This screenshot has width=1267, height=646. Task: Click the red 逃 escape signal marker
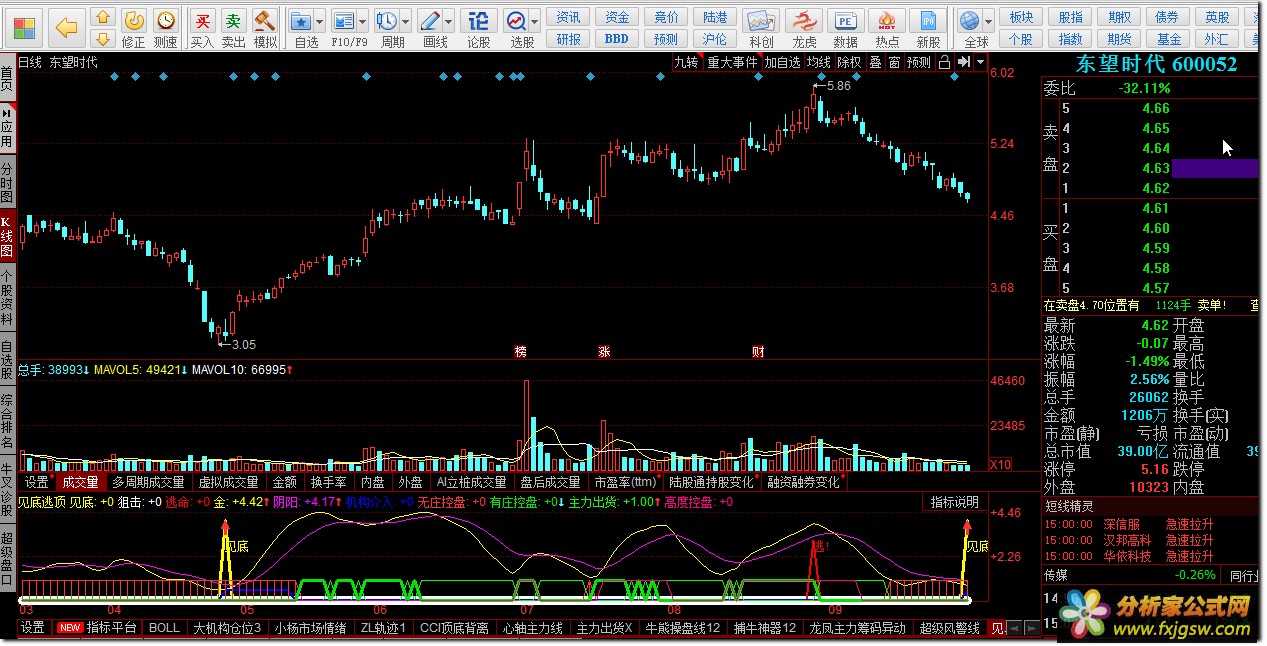point(819,547)
